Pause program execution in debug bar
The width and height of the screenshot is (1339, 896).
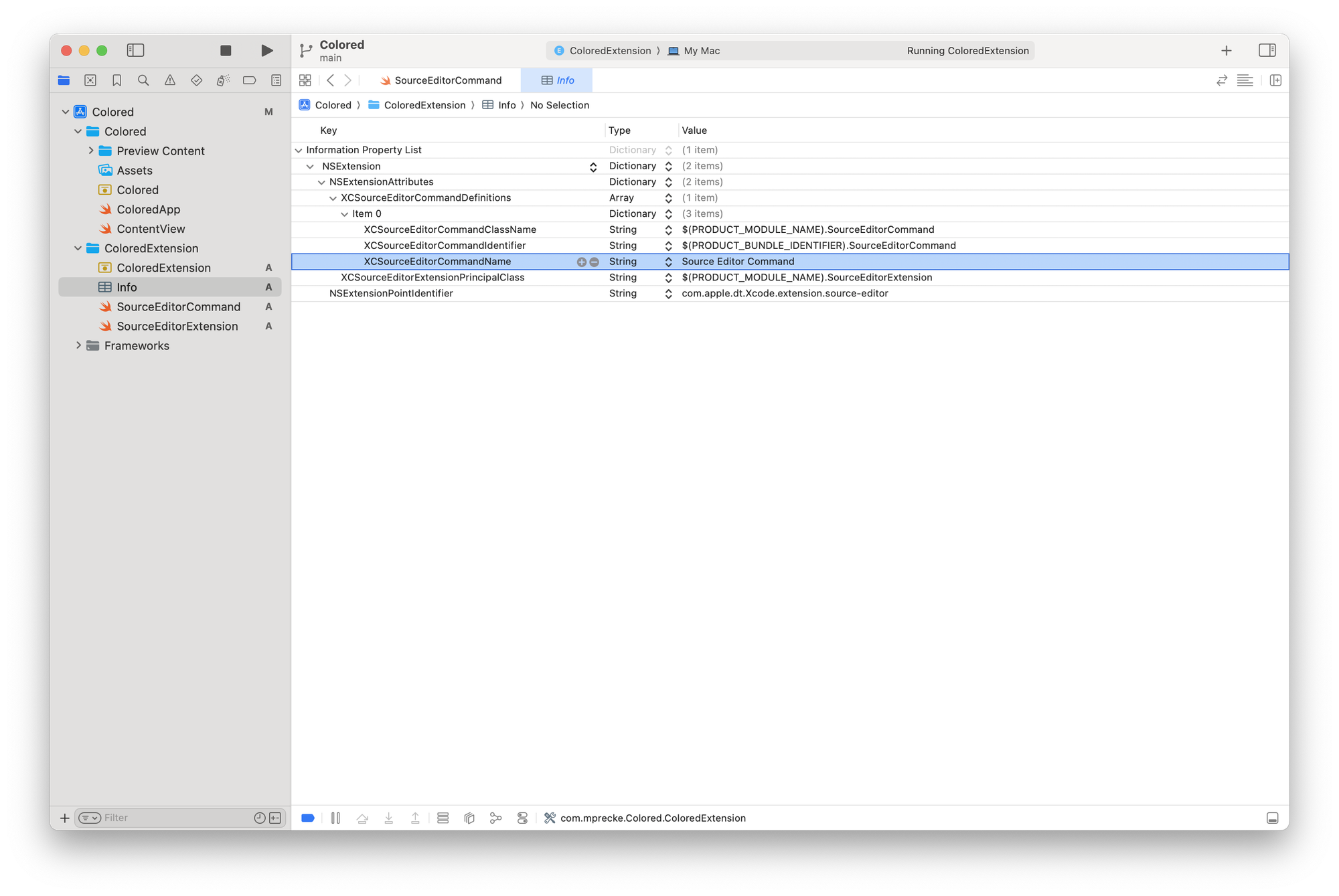(x=335, y=818)
